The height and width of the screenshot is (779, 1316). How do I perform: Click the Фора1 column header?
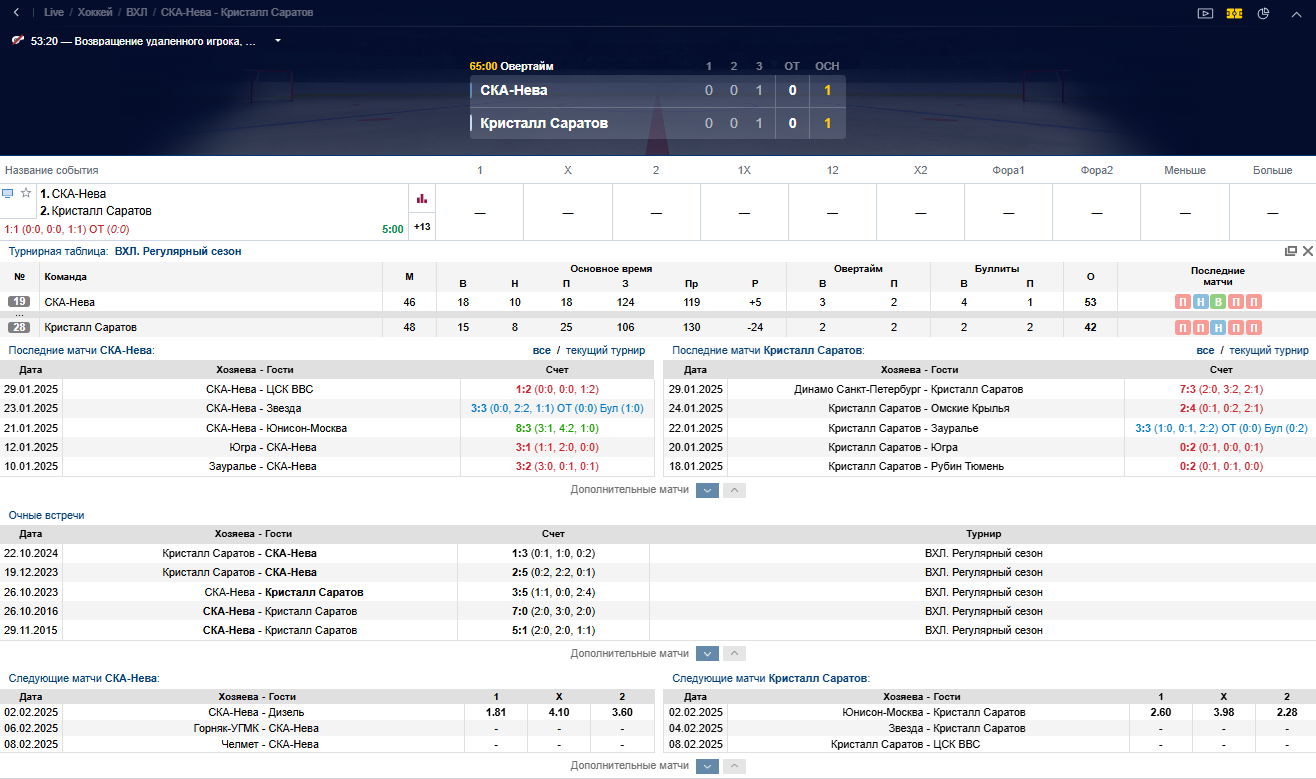1008,170
